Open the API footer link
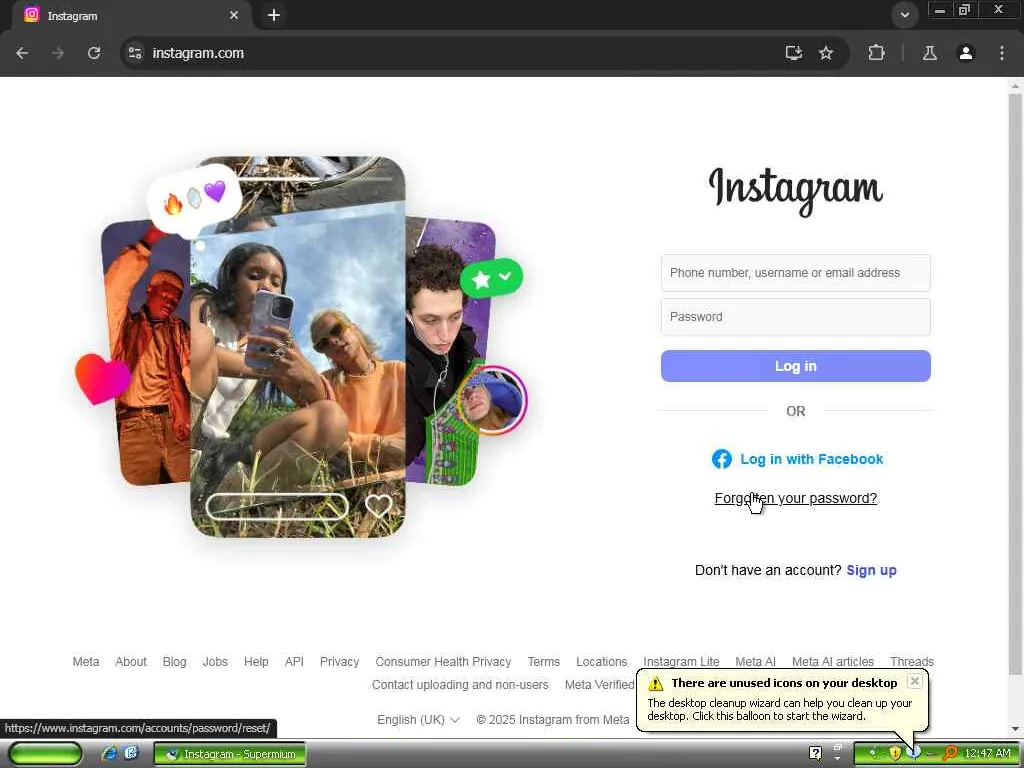The height and width of the screenshot is (768, 1024). pyautogui.click(x=294, y=662)
